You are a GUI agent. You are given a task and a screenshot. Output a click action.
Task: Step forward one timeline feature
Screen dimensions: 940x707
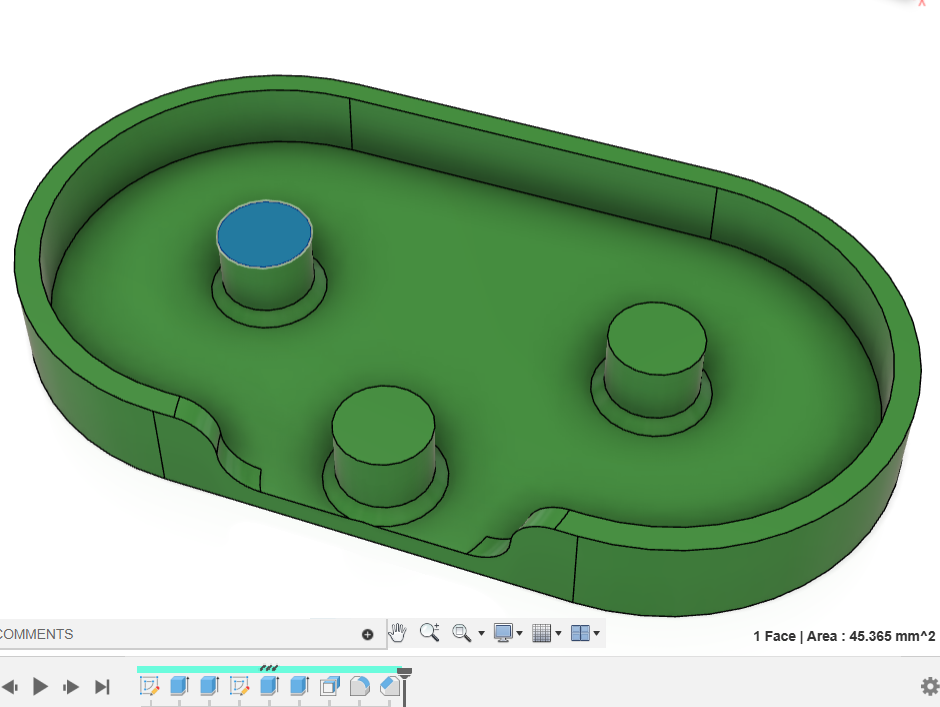tap(71, 686)
